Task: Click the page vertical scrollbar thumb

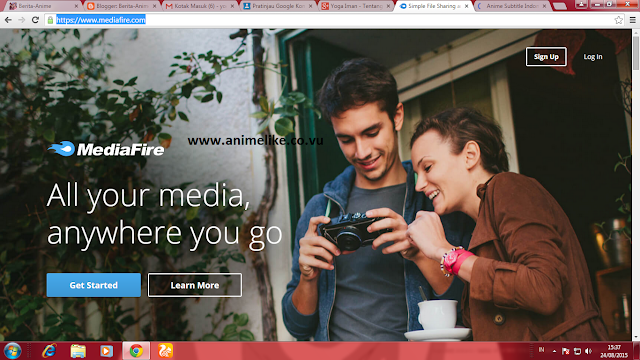Action: [636, 53]
